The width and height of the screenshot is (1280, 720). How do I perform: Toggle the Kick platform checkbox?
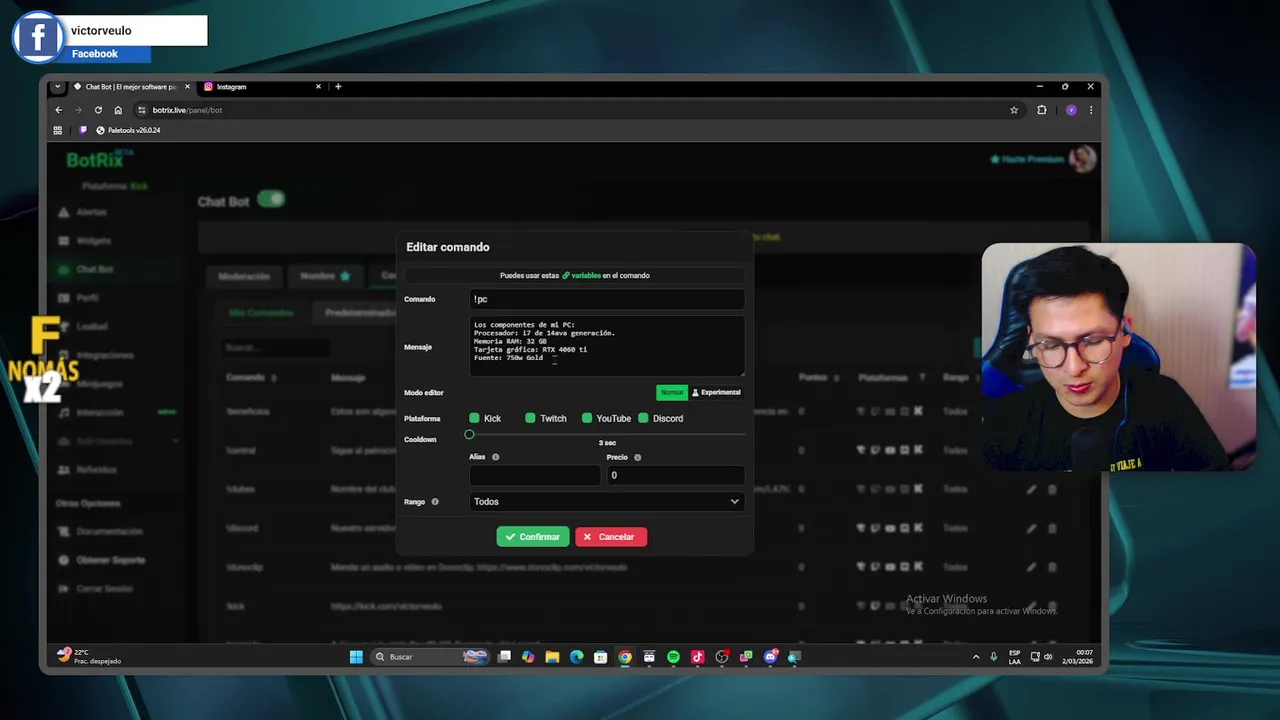pyautogui.click(x=475, y=418)
